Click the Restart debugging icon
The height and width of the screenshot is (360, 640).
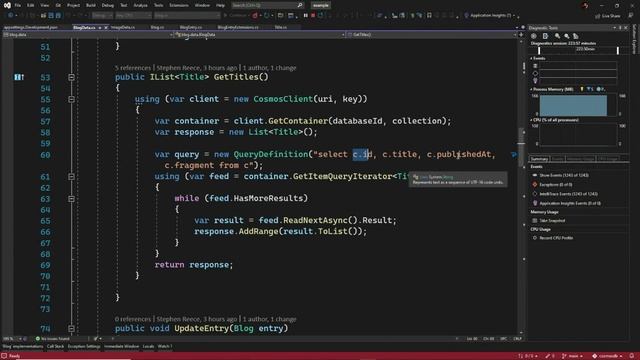pos(321,16)
